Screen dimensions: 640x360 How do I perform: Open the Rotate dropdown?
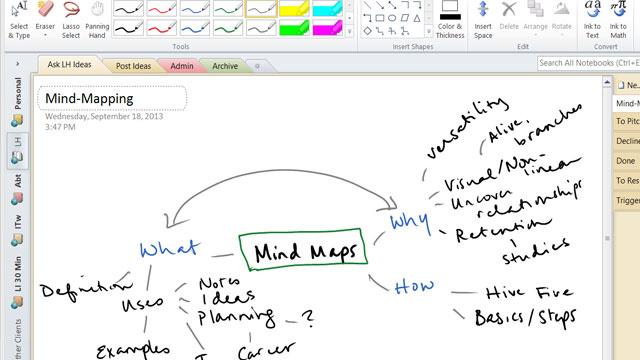pyautogui.click(x=562, y=18)
